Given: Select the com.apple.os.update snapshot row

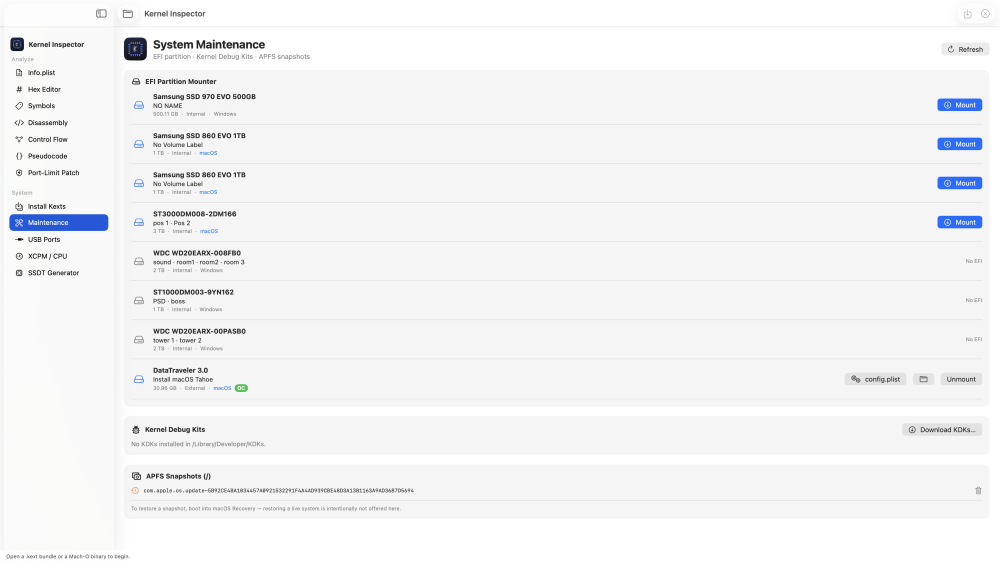Looking at the screenshot, I should [x=556, y=491].
